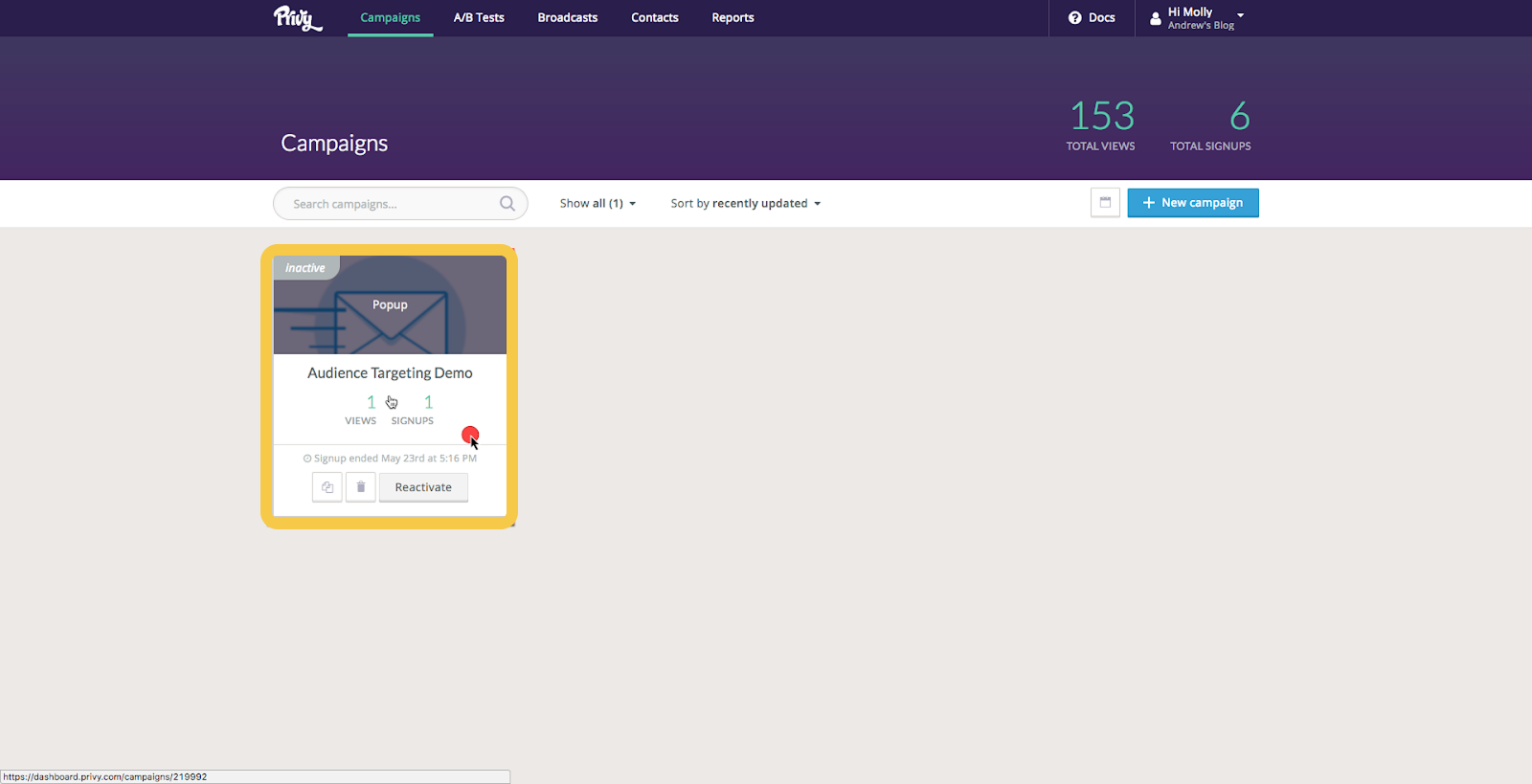Expand the Show all (1) filter

tap(597, 204)
